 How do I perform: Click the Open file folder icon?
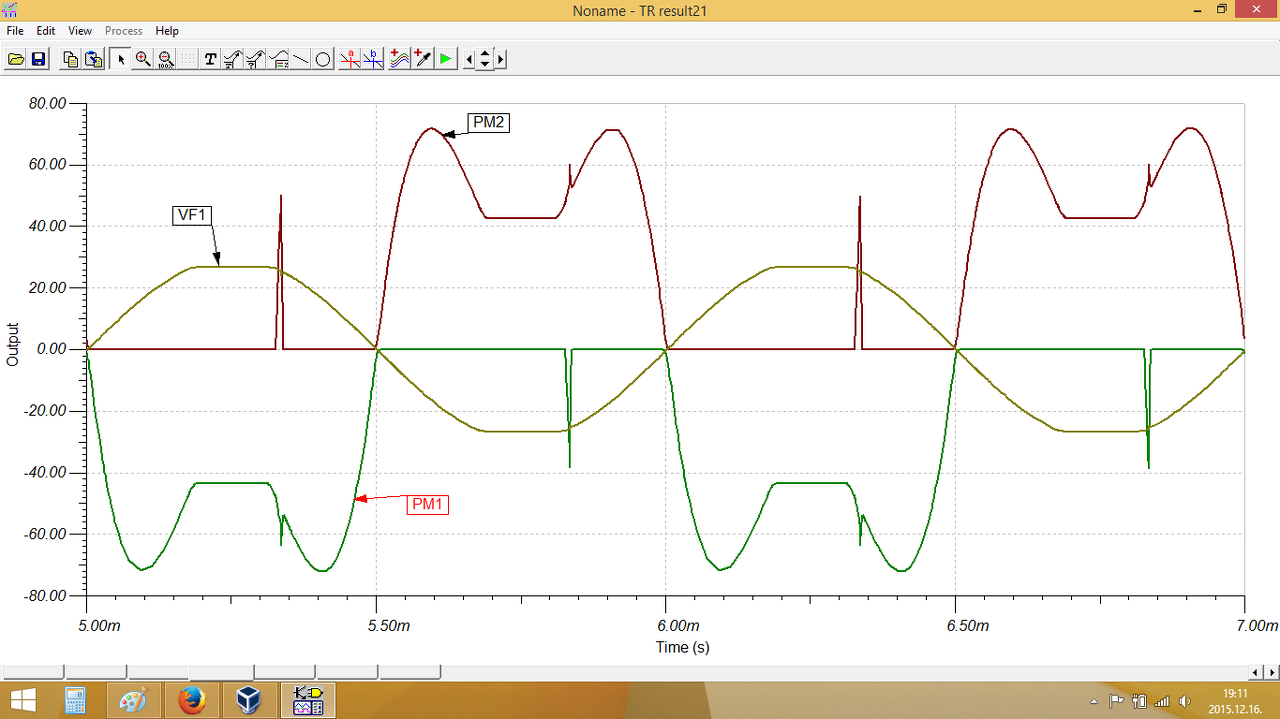click(16, 59)
